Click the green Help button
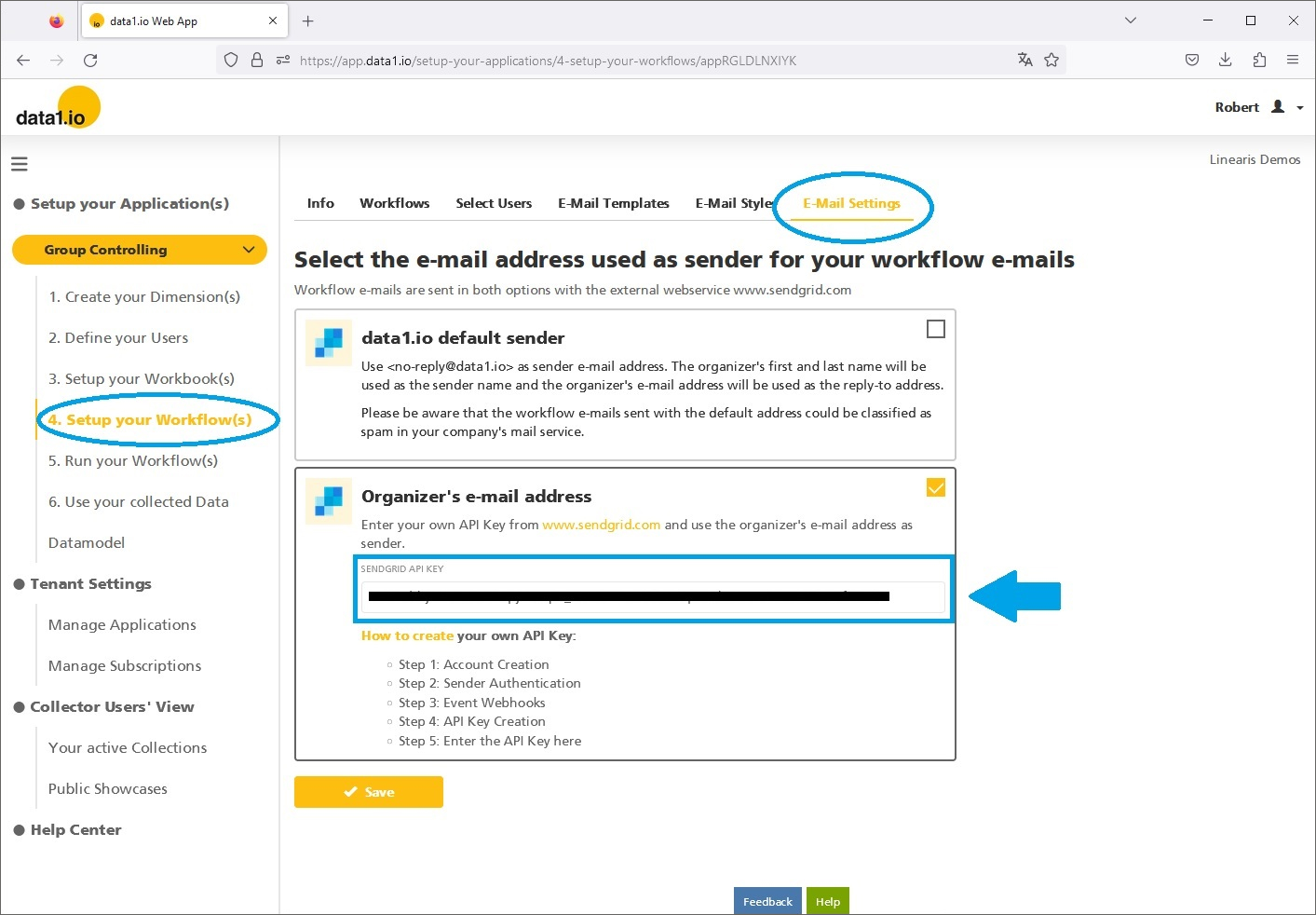 coord(828,901)
